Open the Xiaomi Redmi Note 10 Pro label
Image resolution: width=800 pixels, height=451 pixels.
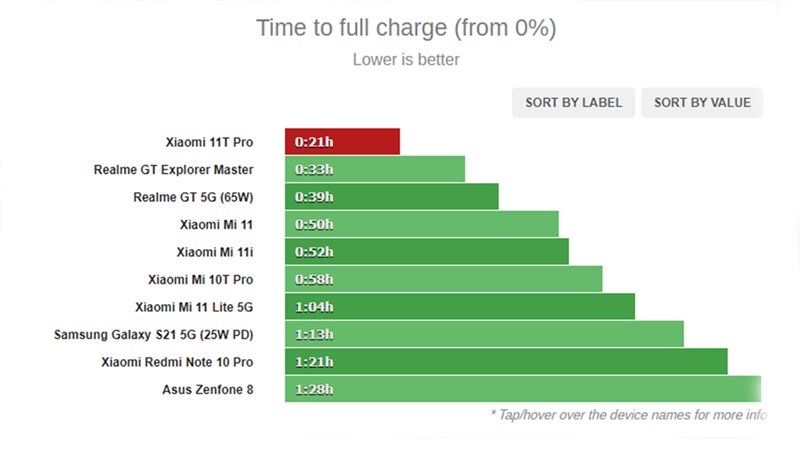tap(177, 361)
